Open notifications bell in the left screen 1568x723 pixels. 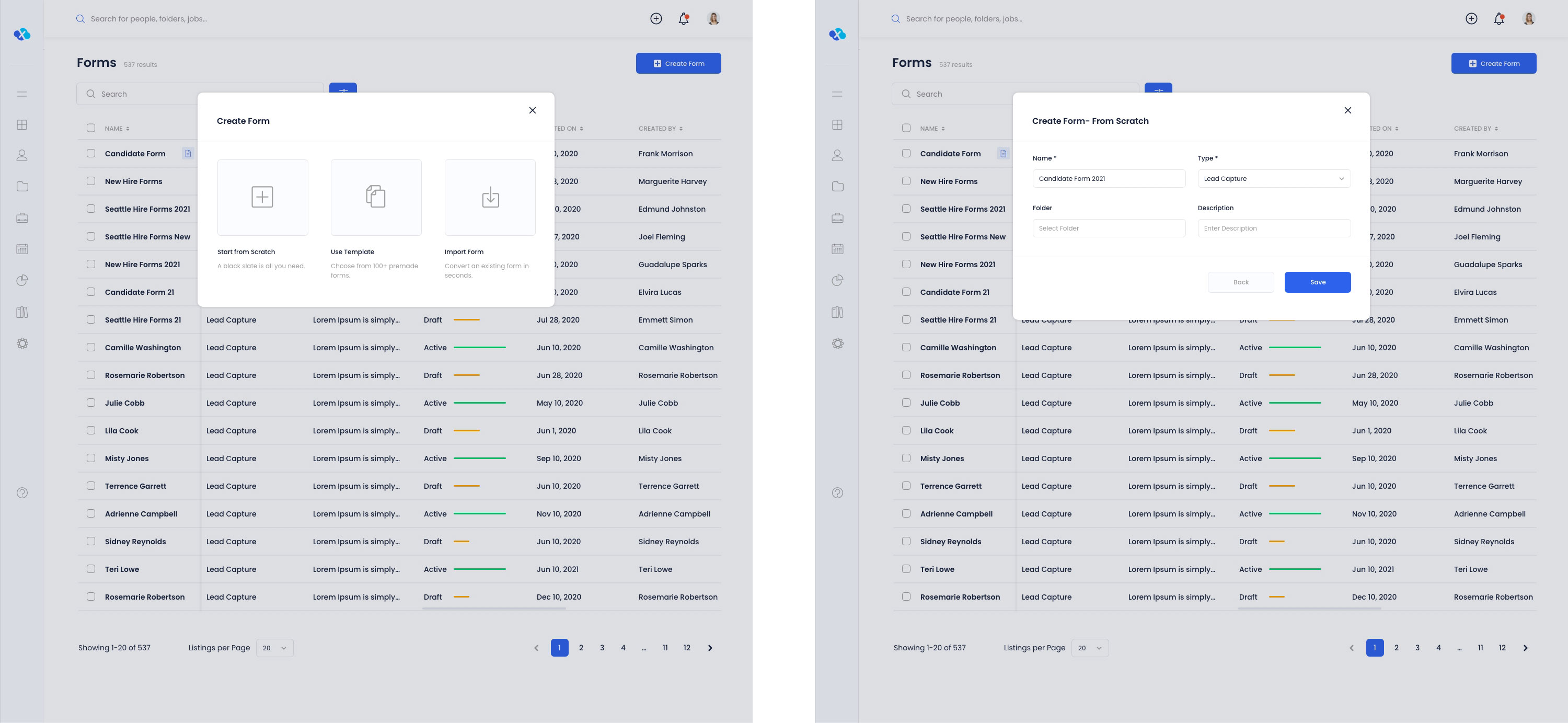pyautogui.click(x=684, y=19)
